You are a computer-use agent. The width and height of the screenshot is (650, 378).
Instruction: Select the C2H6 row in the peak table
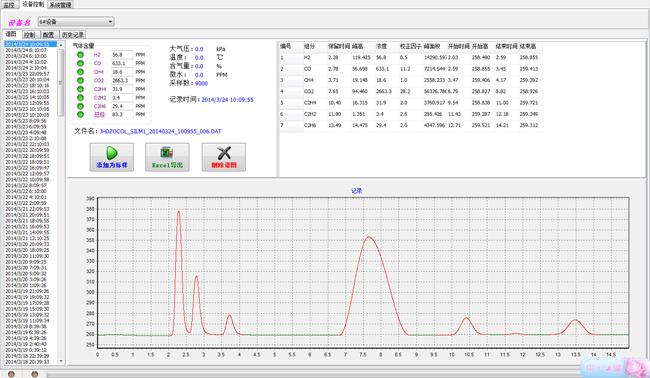[x=410, y=125]
